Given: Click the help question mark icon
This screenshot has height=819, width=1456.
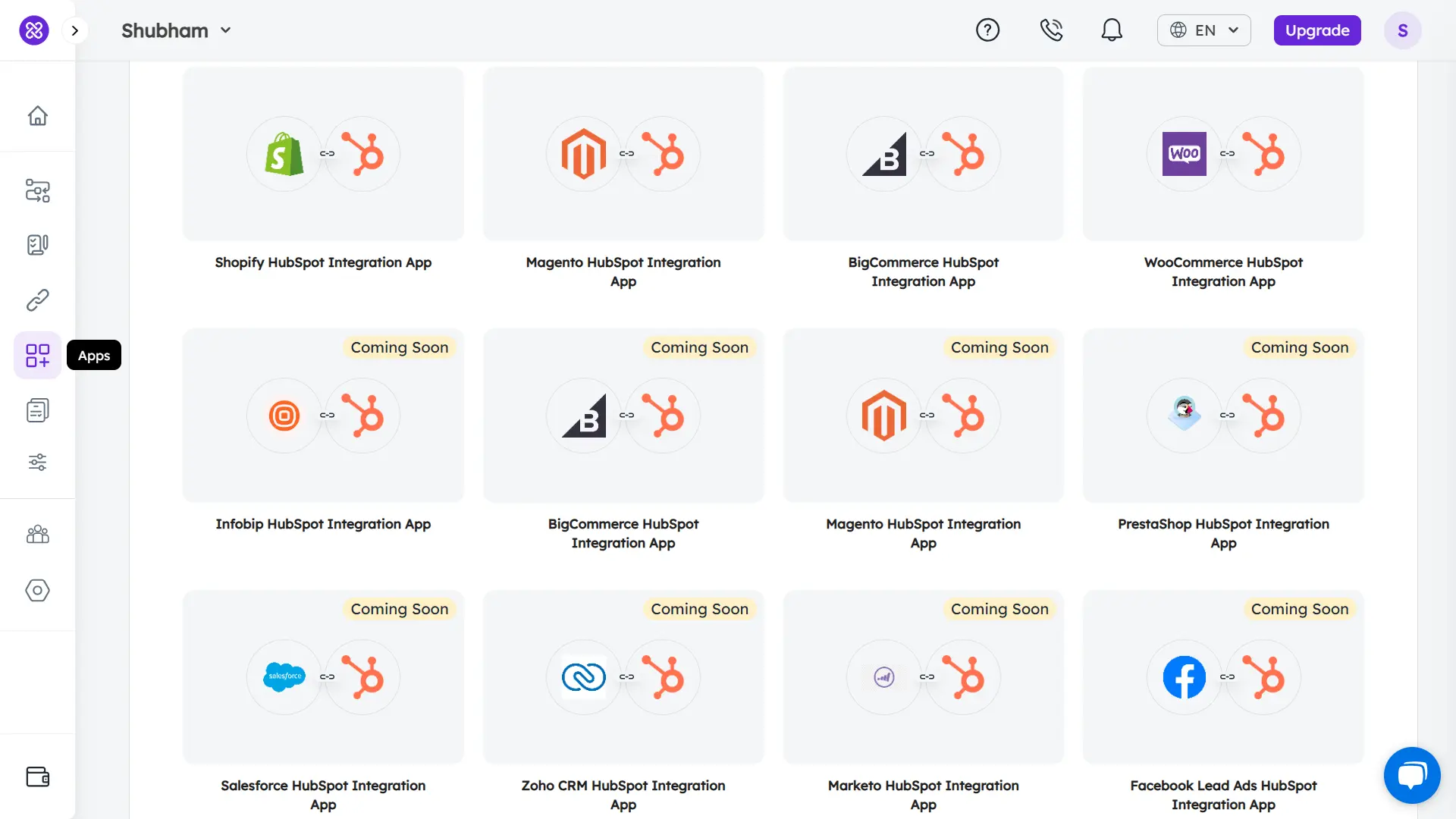Looking at the screenshot, I should click(987, 30).
